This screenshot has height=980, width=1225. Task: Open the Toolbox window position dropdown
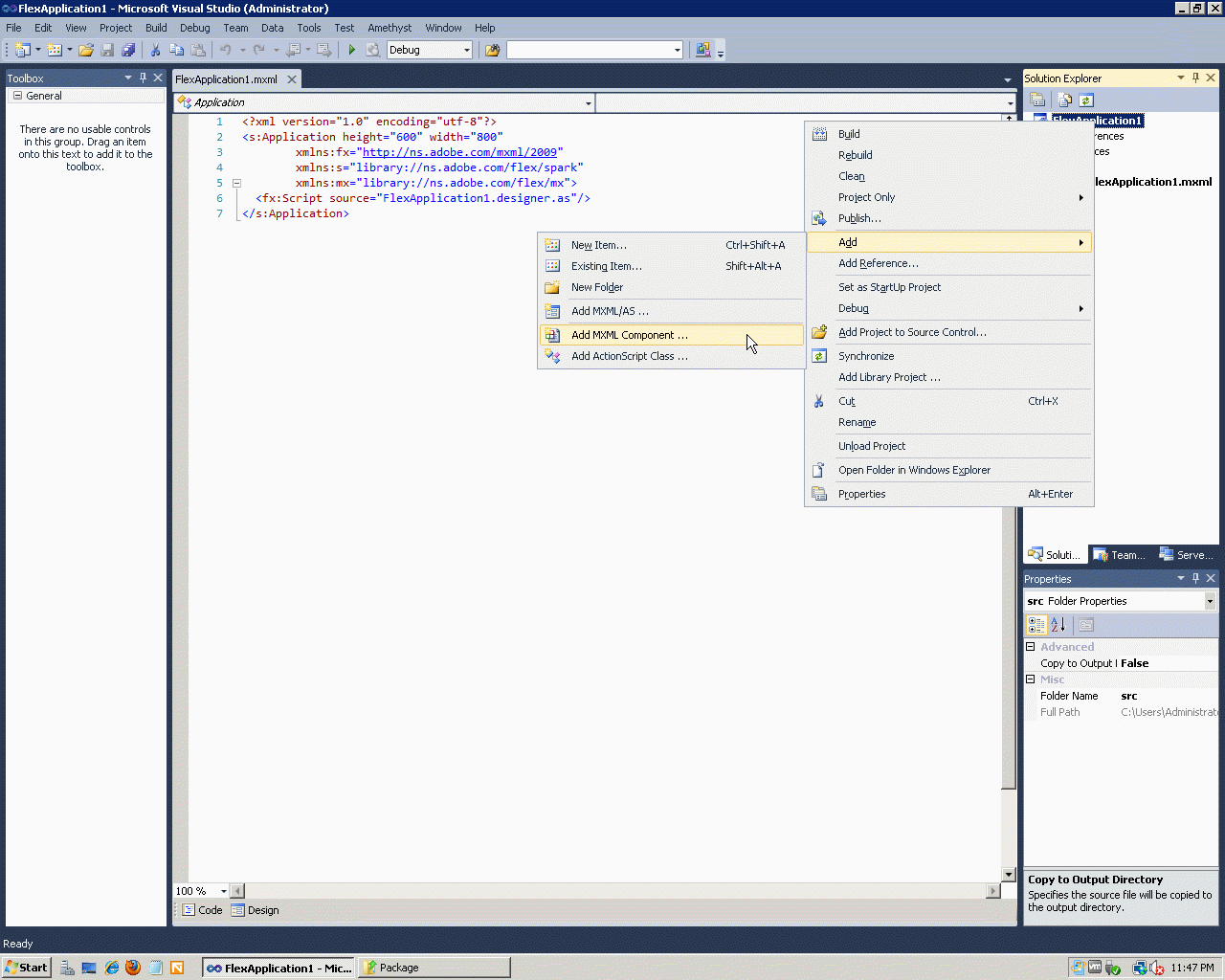(128, 78)
